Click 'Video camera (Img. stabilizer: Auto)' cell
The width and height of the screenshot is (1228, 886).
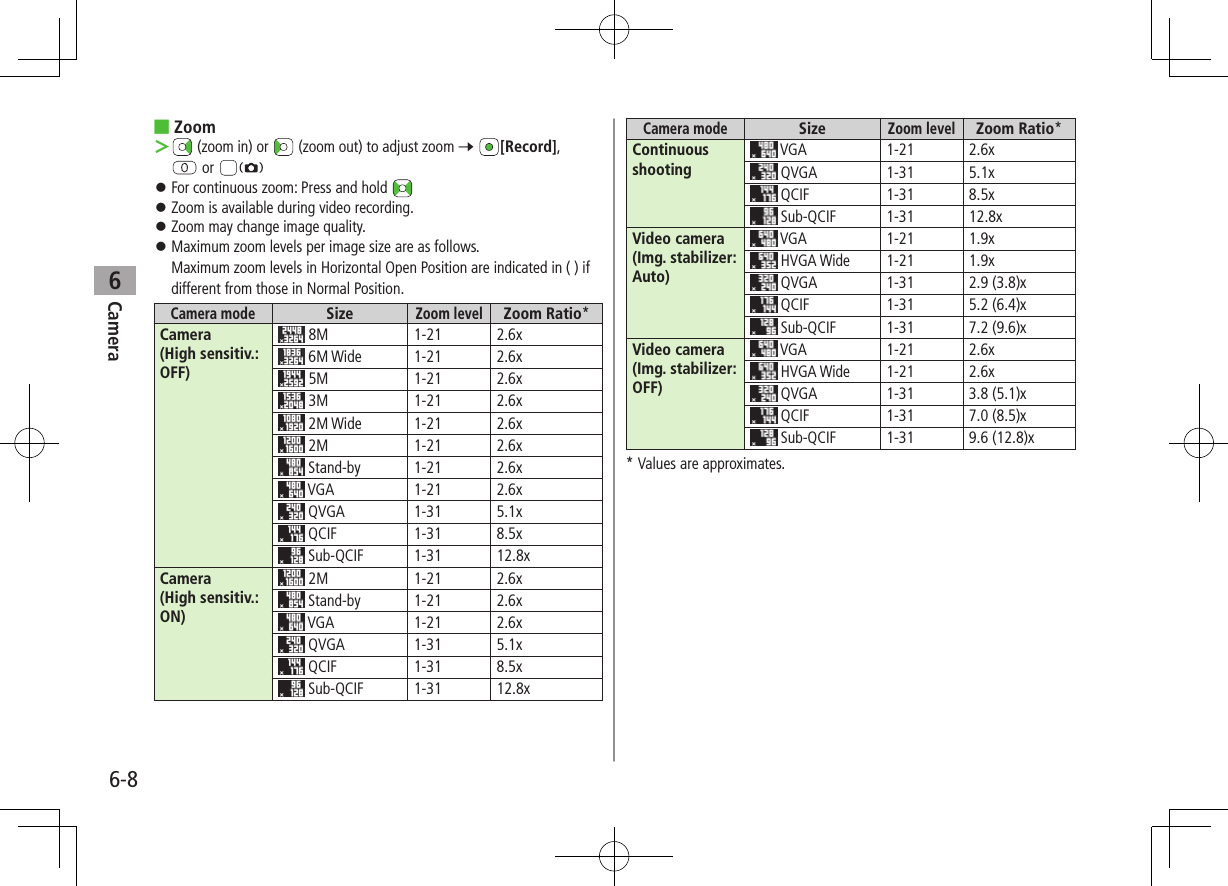point(685,283)
